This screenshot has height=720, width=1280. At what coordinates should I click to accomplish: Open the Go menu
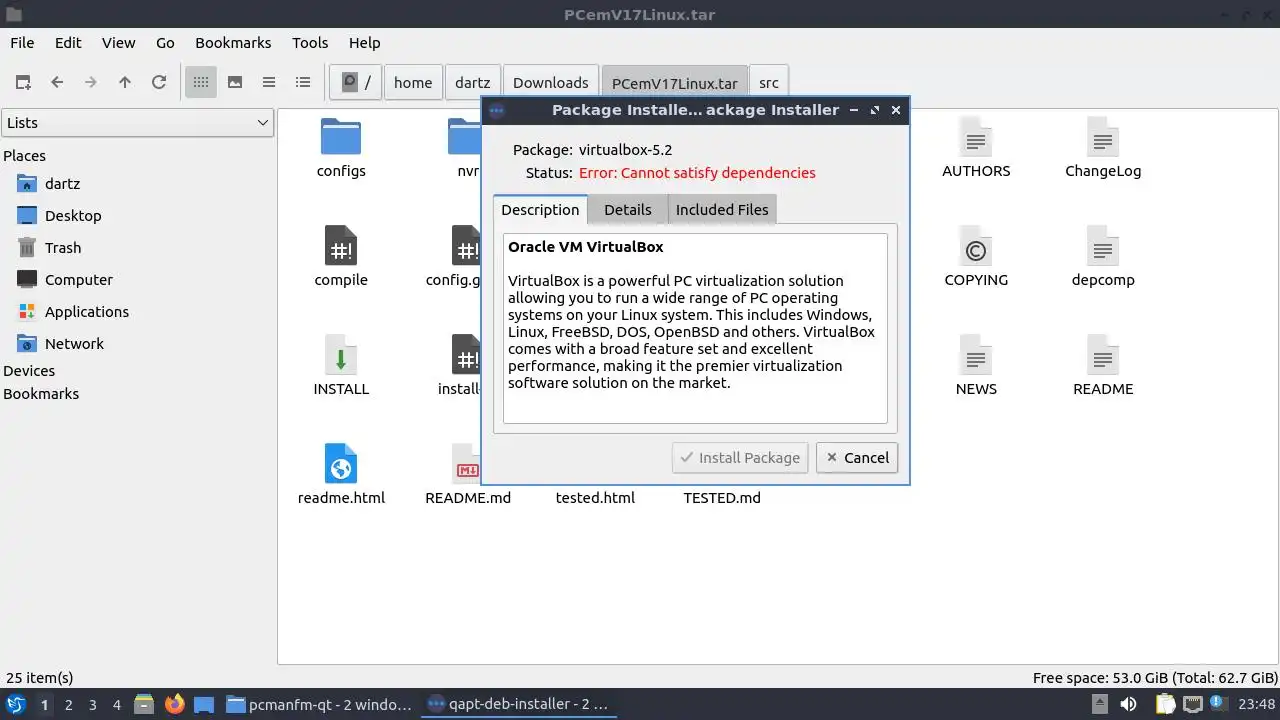[x=165, y=43]
